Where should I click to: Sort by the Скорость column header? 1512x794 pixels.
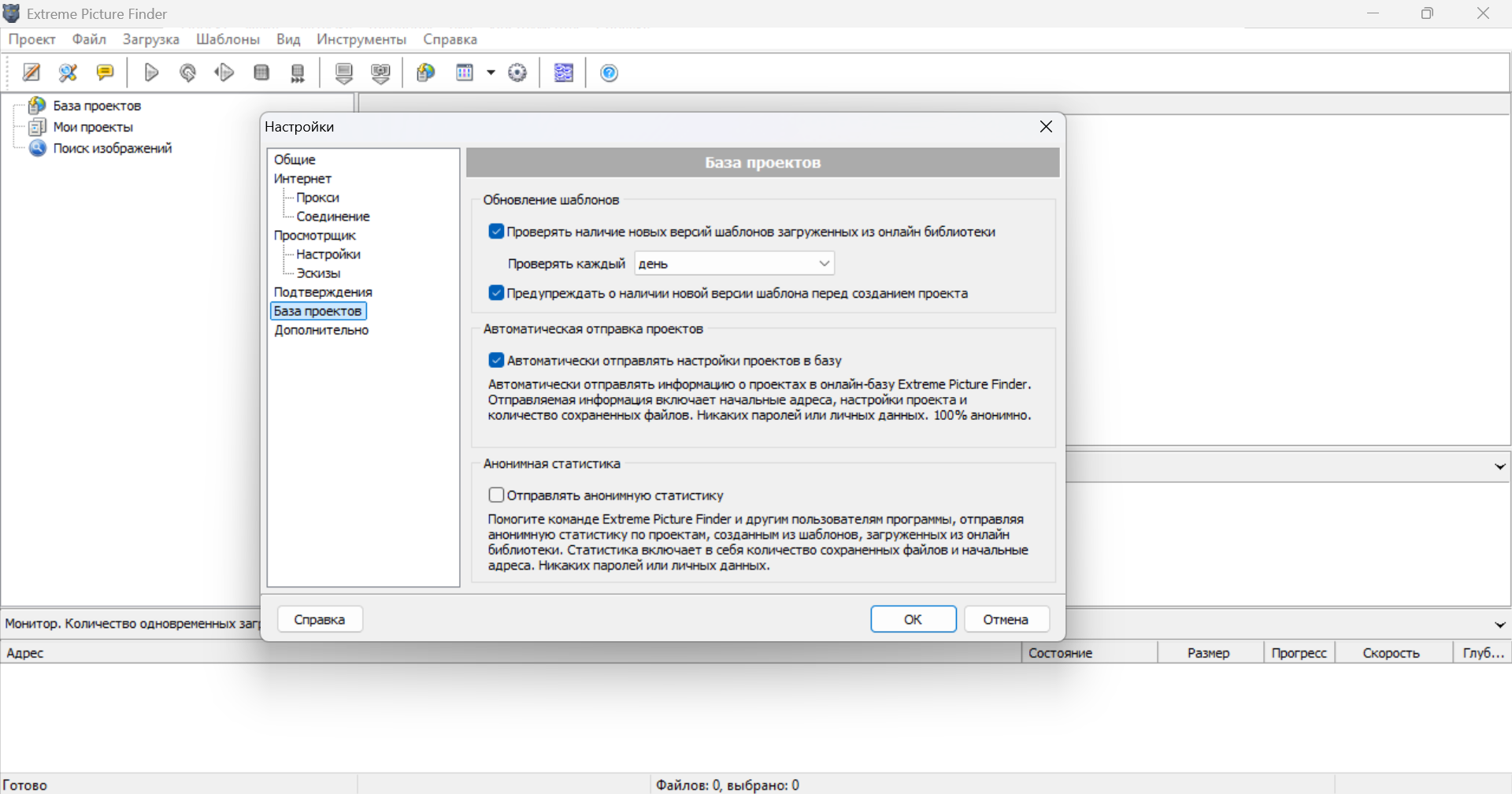1394,652
